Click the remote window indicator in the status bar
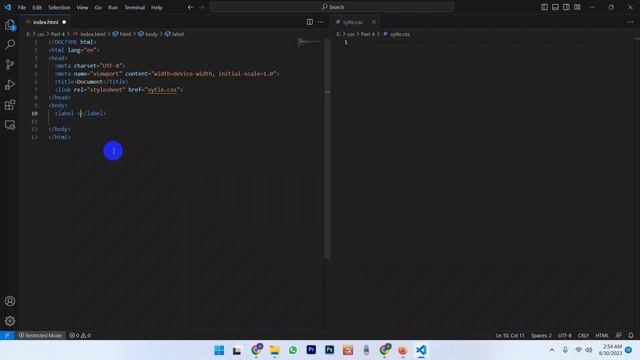The image size is (640, 360). 7,335
